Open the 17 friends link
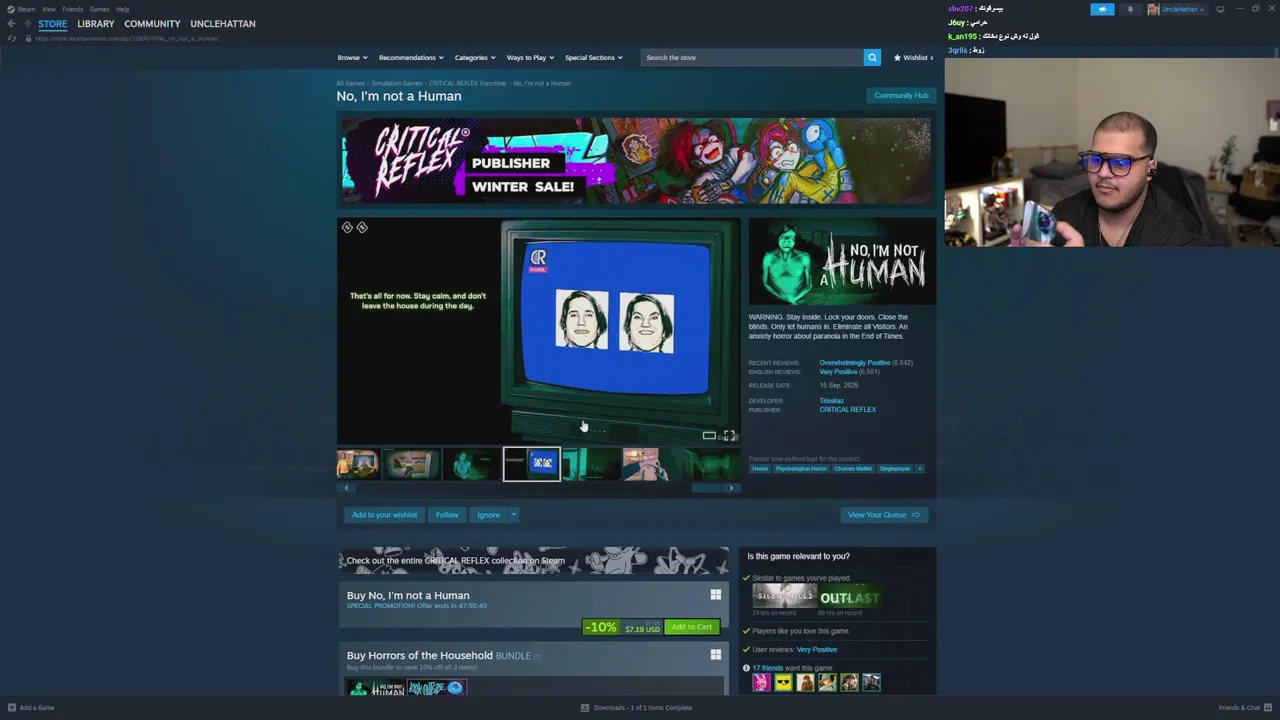The width and height of the screenshot is (1280, 720). pos(768,668)
